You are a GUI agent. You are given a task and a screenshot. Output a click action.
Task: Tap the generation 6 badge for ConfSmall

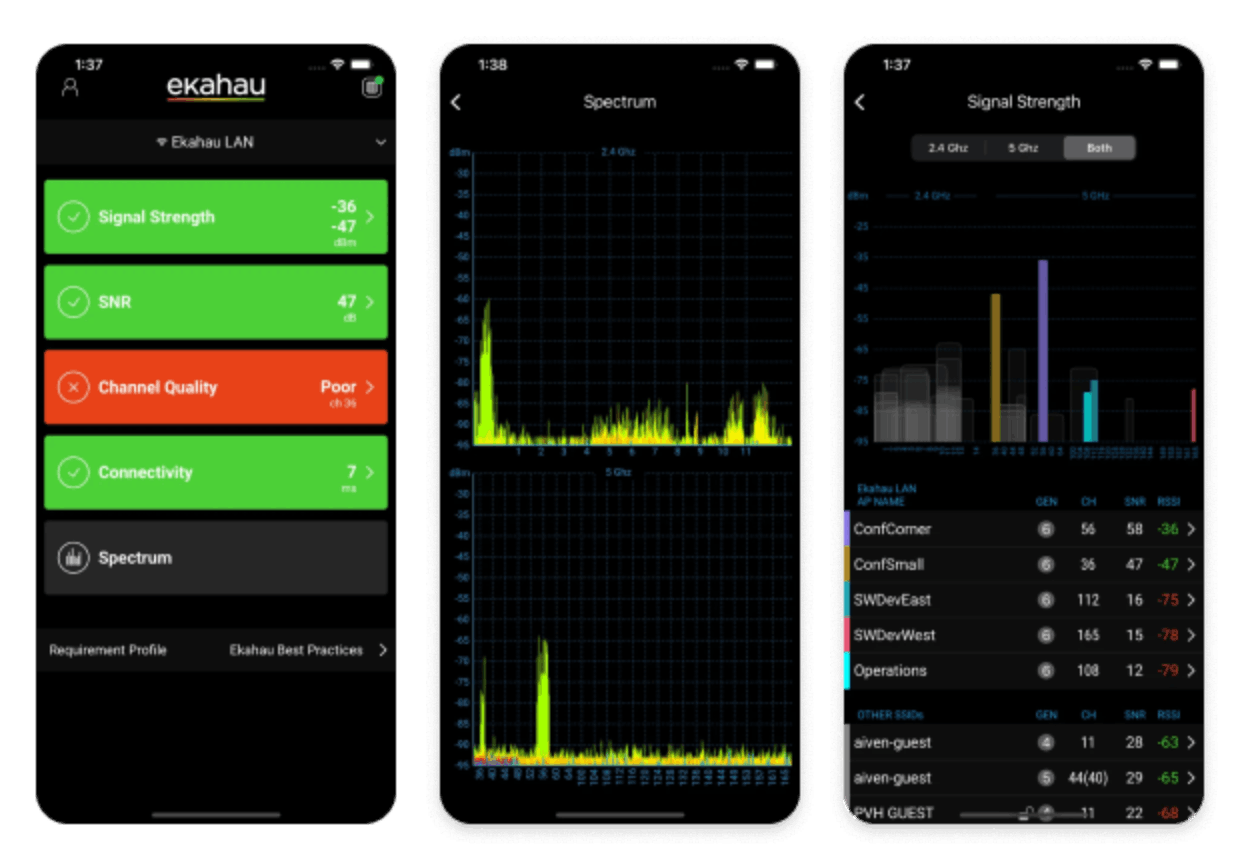point(1046,565)
